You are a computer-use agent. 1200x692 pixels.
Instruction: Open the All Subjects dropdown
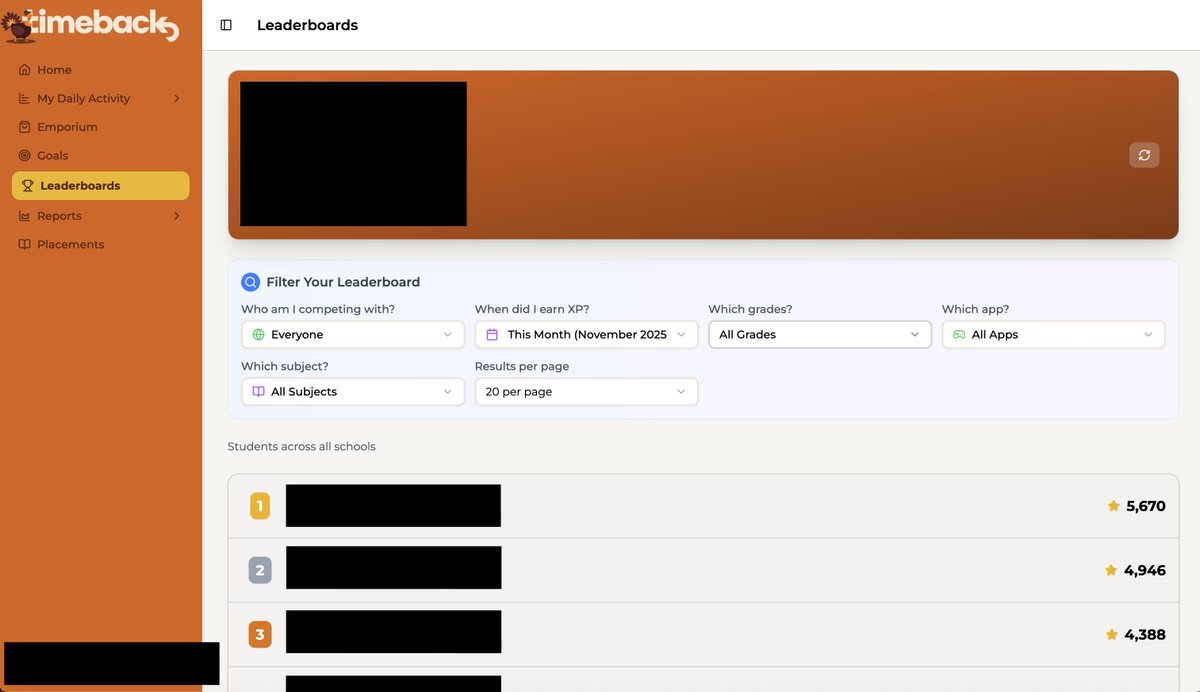[x=353, y=392]
